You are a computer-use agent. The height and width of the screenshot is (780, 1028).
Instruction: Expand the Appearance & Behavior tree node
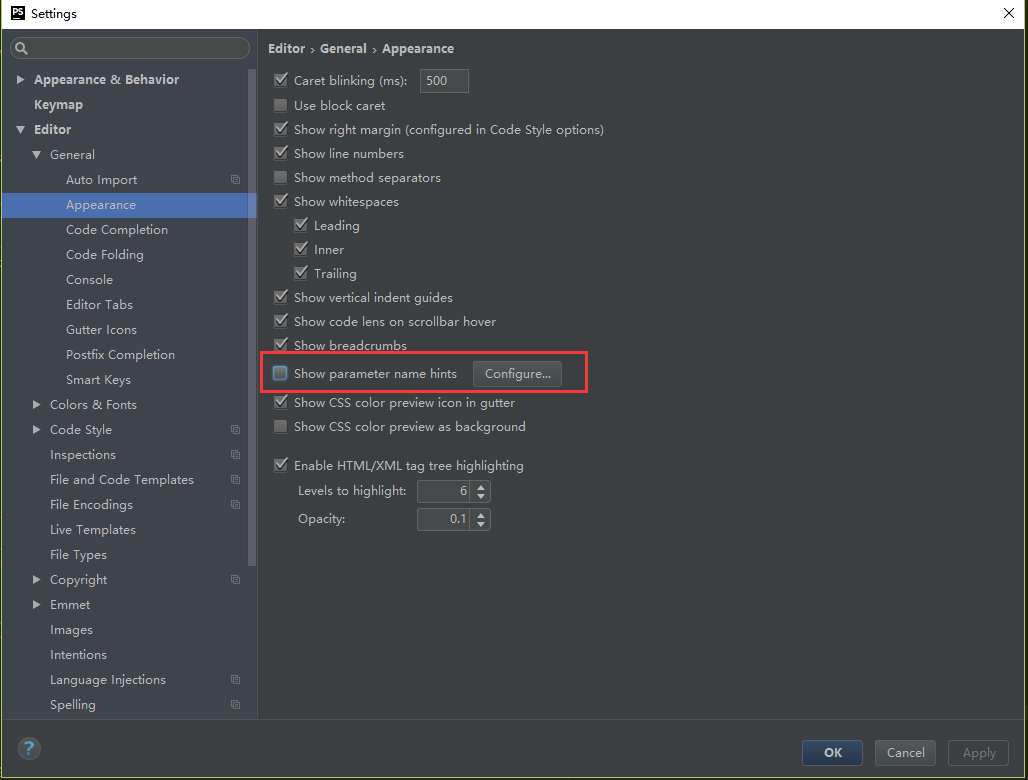pos(20,80)
